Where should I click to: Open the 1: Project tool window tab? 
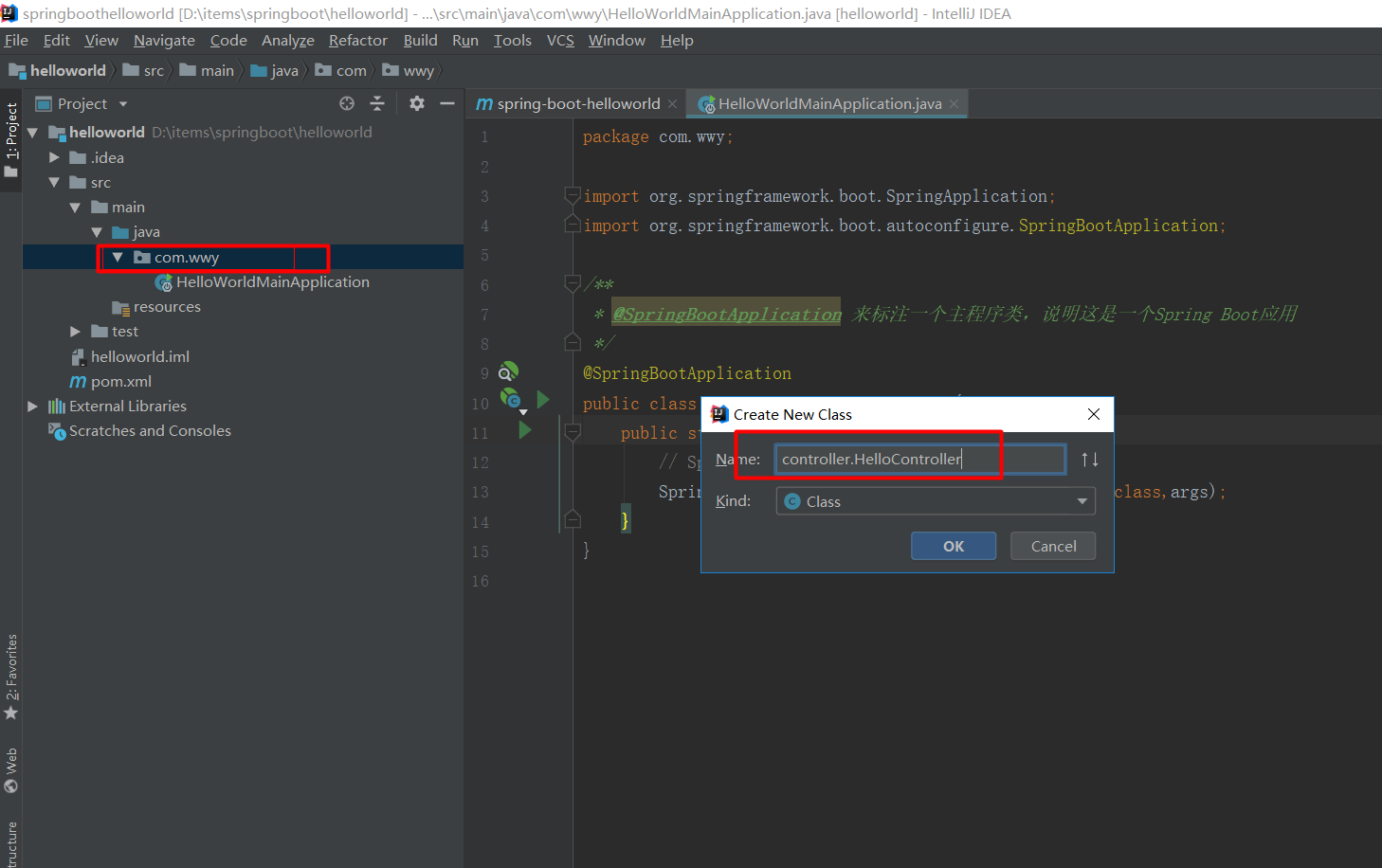(x=11, y=140)
